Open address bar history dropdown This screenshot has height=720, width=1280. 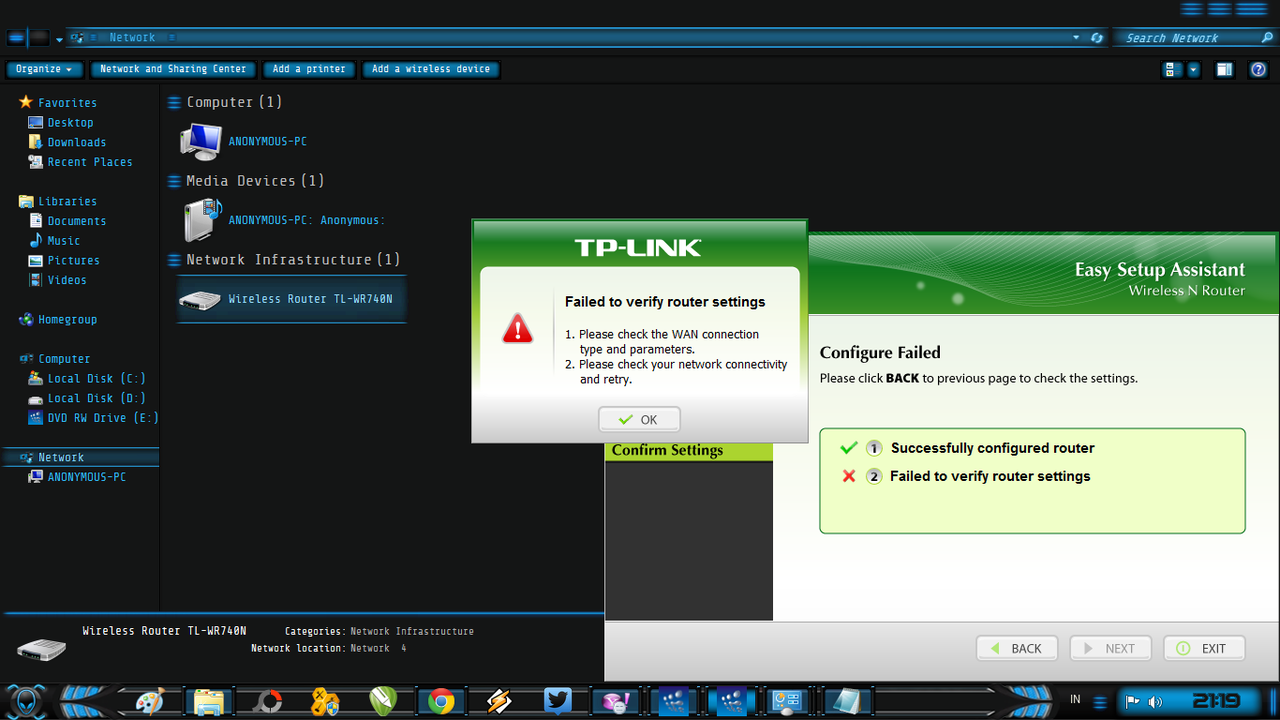coord(1076,38)
